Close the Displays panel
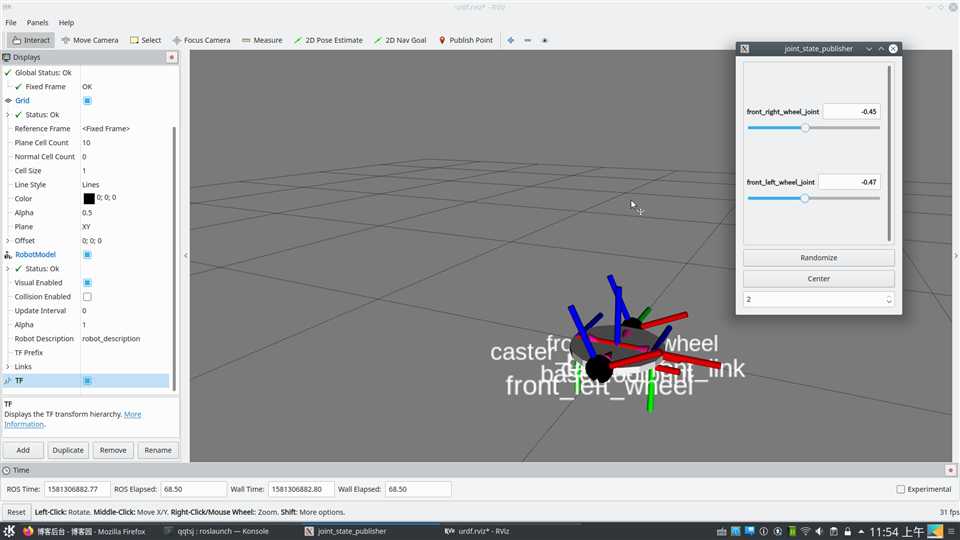 click(171, 57)
